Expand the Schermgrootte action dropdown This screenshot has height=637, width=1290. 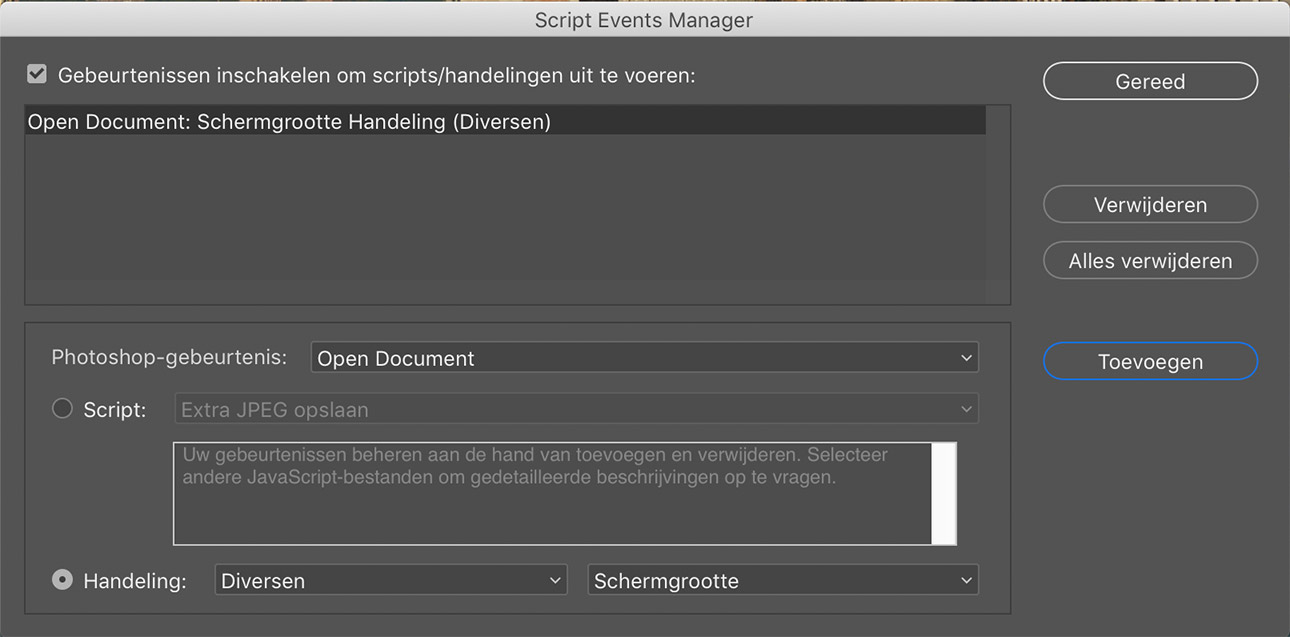coord(782,580)
